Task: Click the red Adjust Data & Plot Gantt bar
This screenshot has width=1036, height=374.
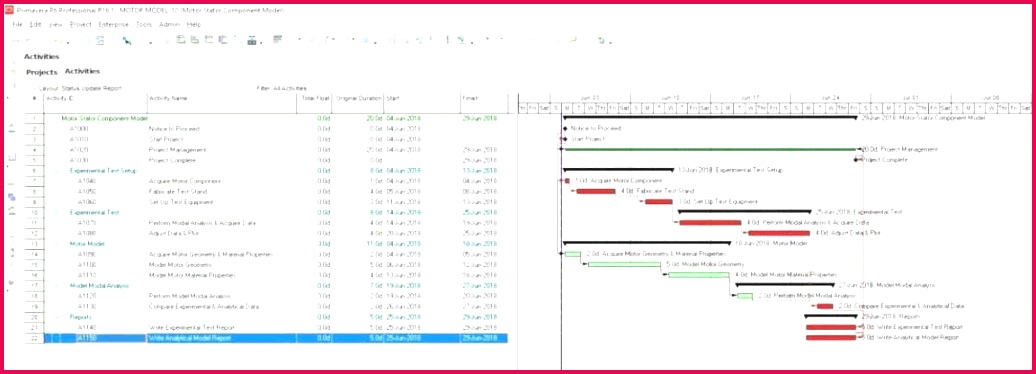Action: pyautogui.click(x=779, y=233)
